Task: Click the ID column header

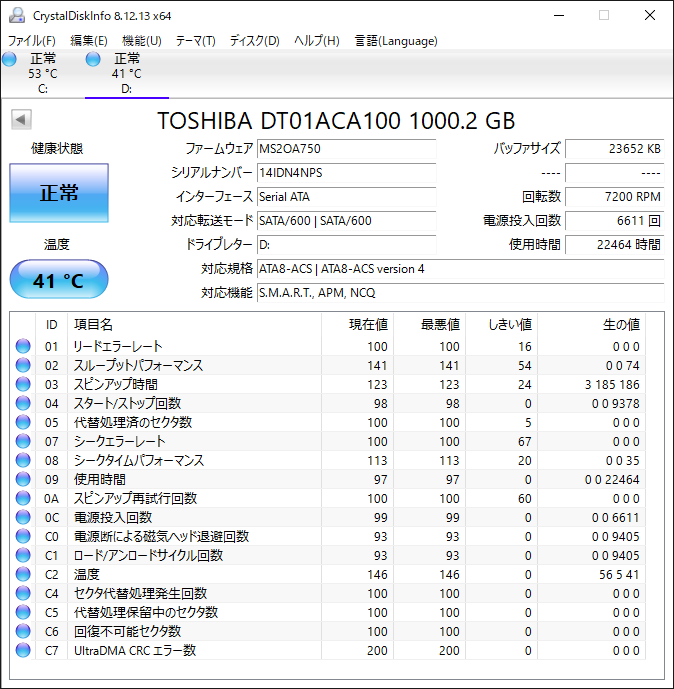Action: pos(51,325)
